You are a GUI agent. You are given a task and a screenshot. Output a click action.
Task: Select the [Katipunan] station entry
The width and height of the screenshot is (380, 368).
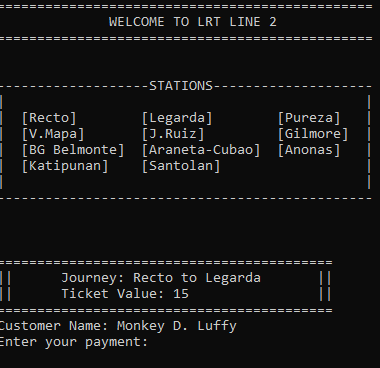click(65, 166)
